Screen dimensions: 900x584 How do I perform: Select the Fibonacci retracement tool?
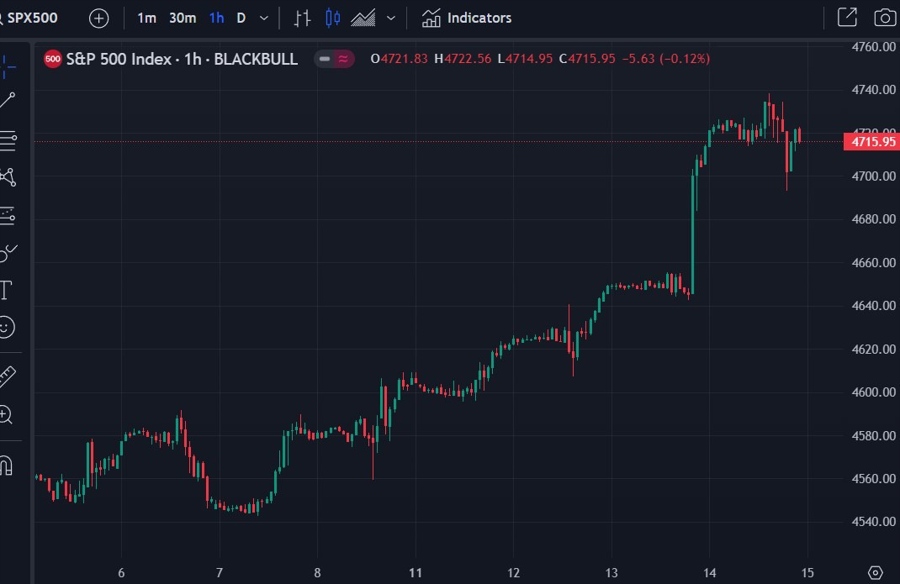(8, 140)
